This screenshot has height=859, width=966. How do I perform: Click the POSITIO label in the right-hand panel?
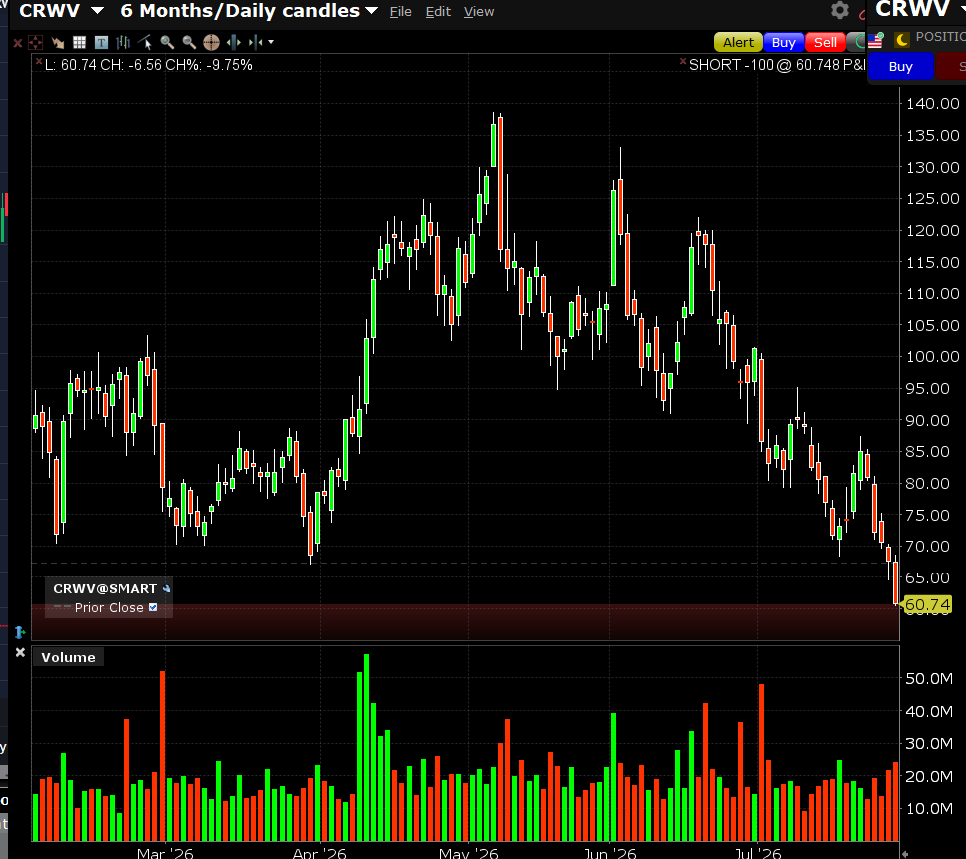pos(940,37)
